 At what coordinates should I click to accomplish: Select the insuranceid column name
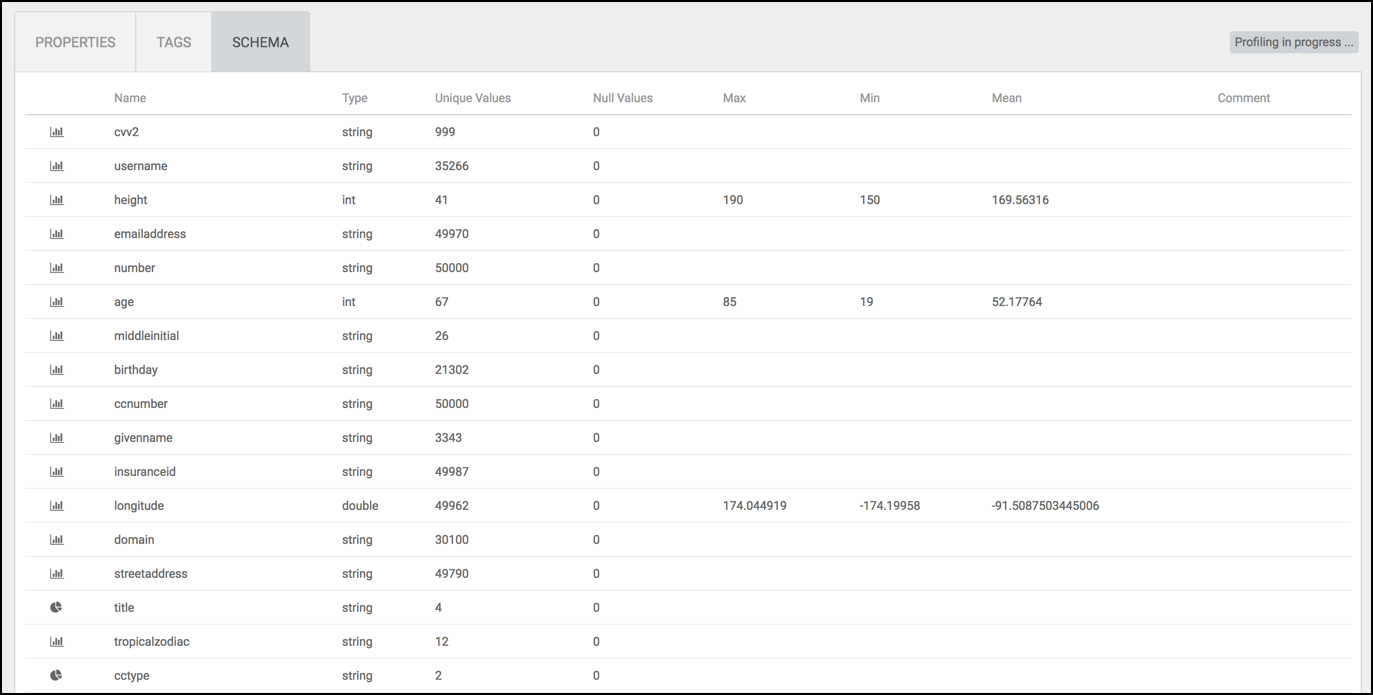(145, 472)
